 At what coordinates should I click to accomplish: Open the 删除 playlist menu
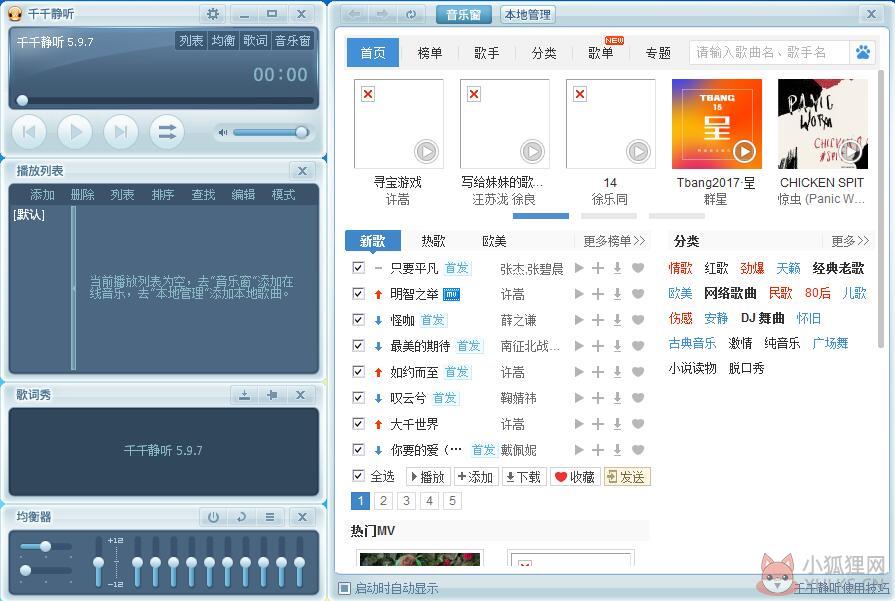point(83,195)
